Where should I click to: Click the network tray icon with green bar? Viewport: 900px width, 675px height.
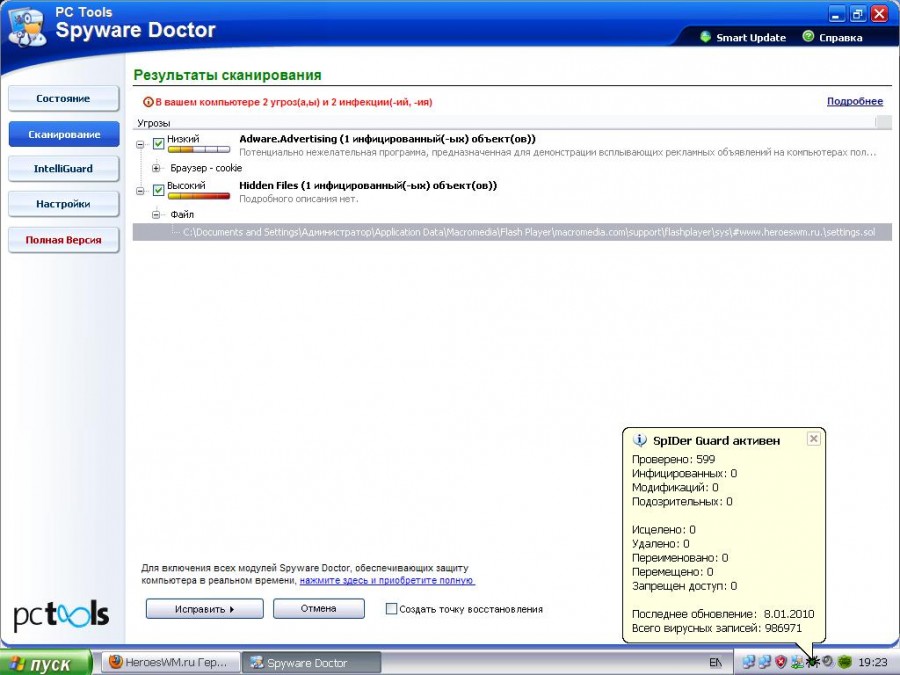coord(797,662)
